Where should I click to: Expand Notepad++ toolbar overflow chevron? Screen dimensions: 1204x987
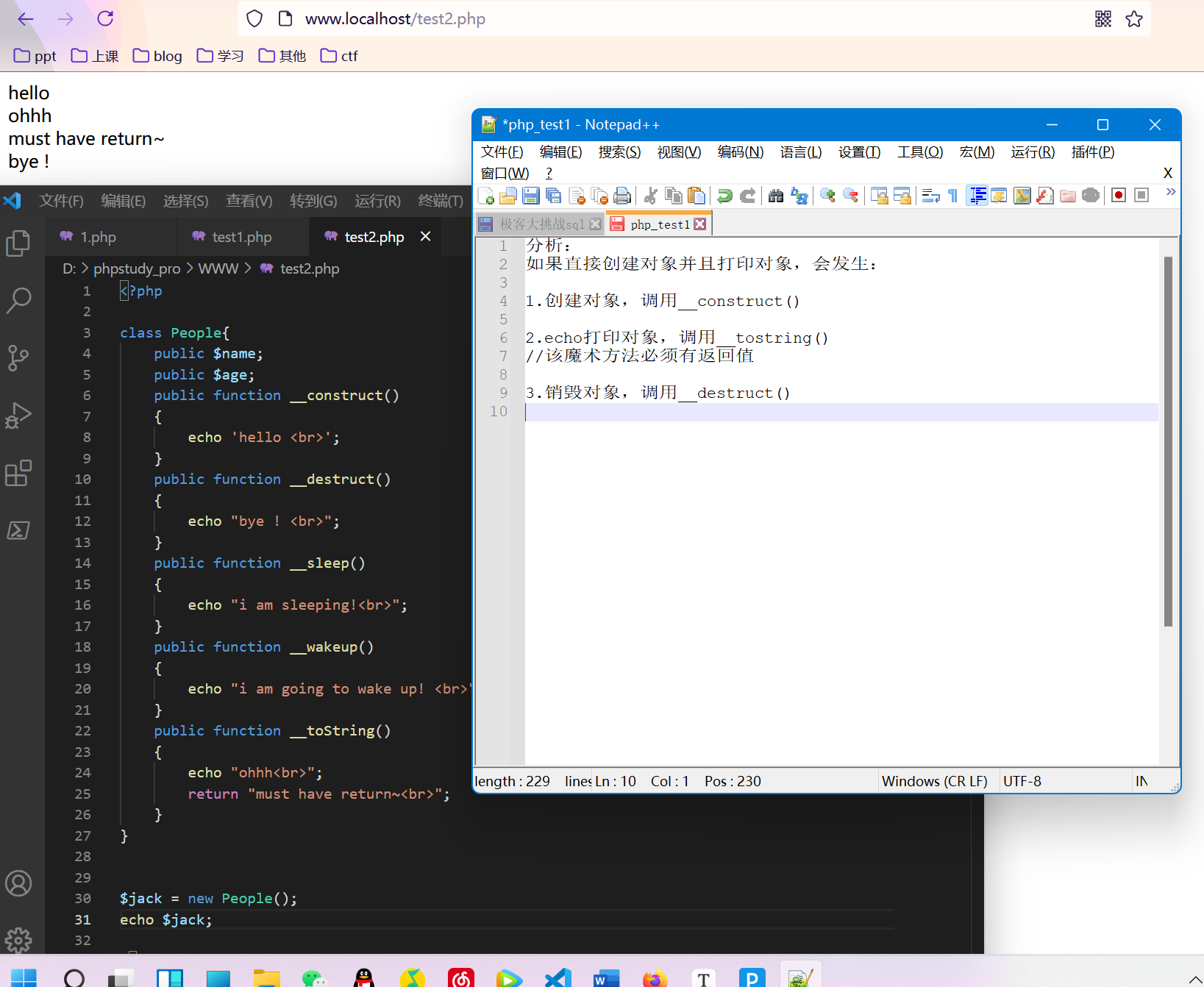(x=1171, y=192)
